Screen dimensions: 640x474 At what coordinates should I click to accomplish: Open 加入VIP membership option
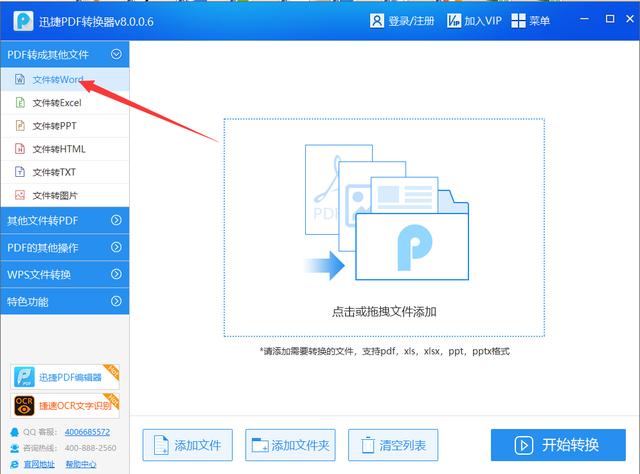point(483,21)
